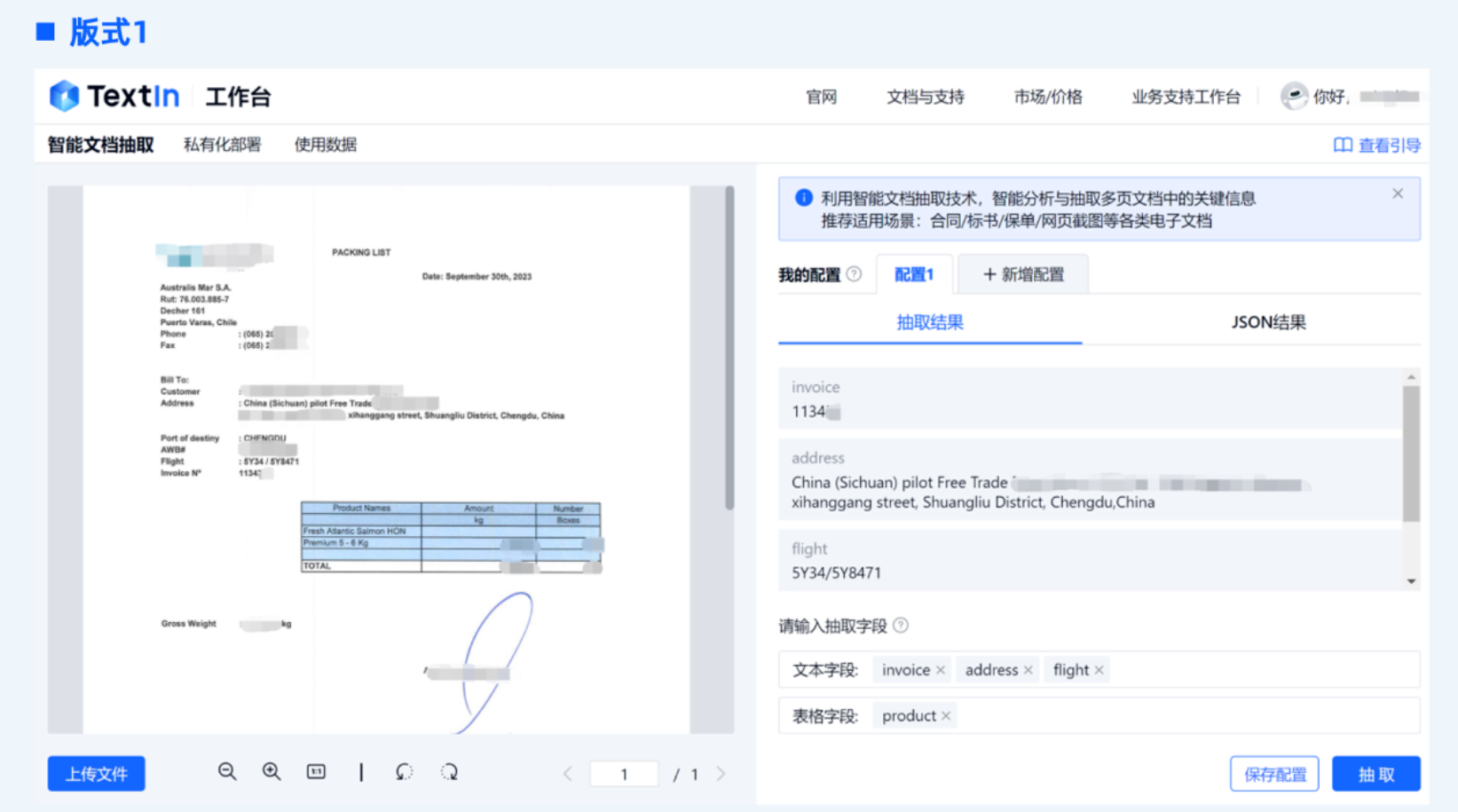Click the document preview vertical scrollbar
This screenshot has width=1458, height=812.
coord(729,348)
